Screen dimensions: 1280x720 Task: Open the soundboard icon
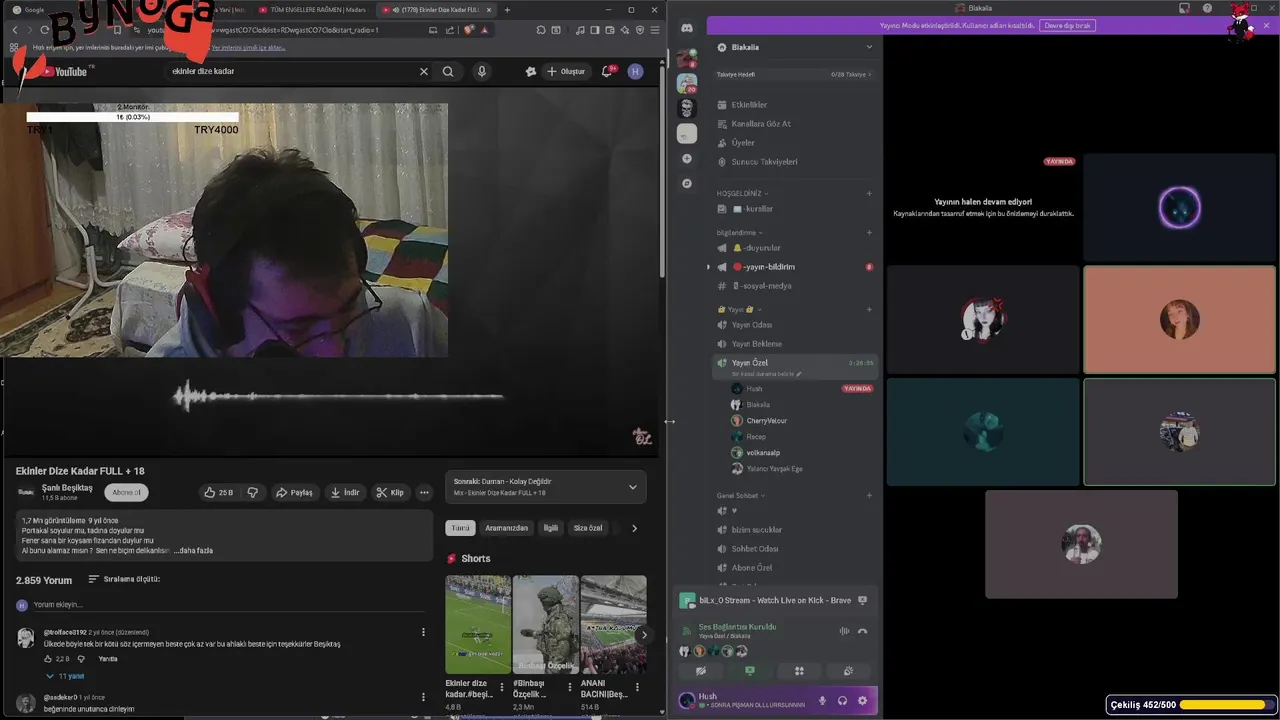[x=848, y=671]
